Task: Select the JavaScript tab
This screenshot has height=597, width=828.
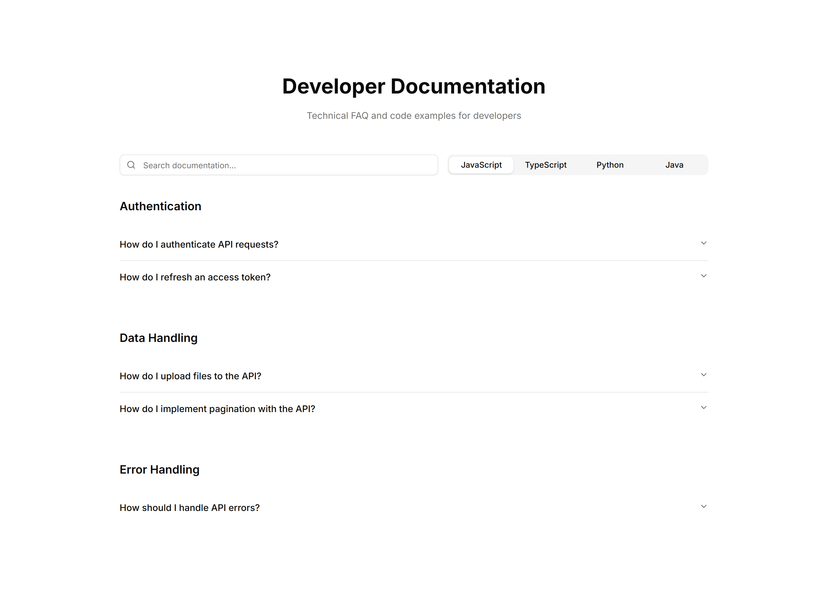Action: pyautogui.click(x=481, y=165)
